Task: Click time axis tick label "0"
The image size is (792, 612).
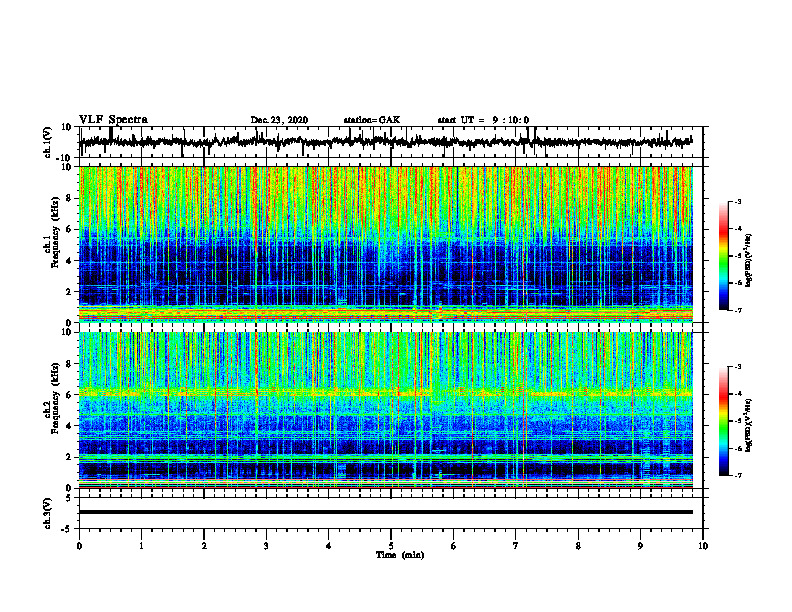Action: pyautogui.click(x=79, y=546)
